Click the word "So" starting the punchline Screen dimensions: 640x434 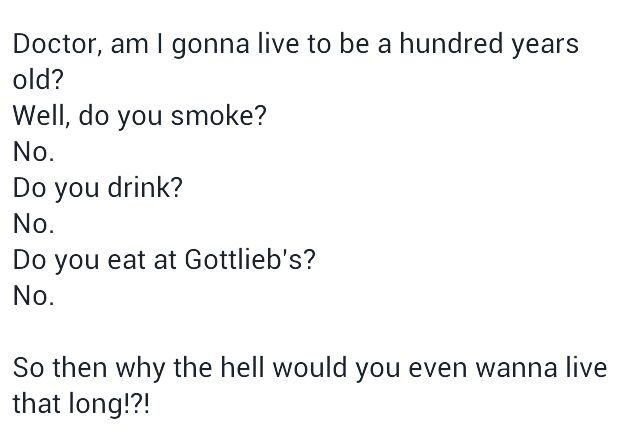(x=28, y=368)
